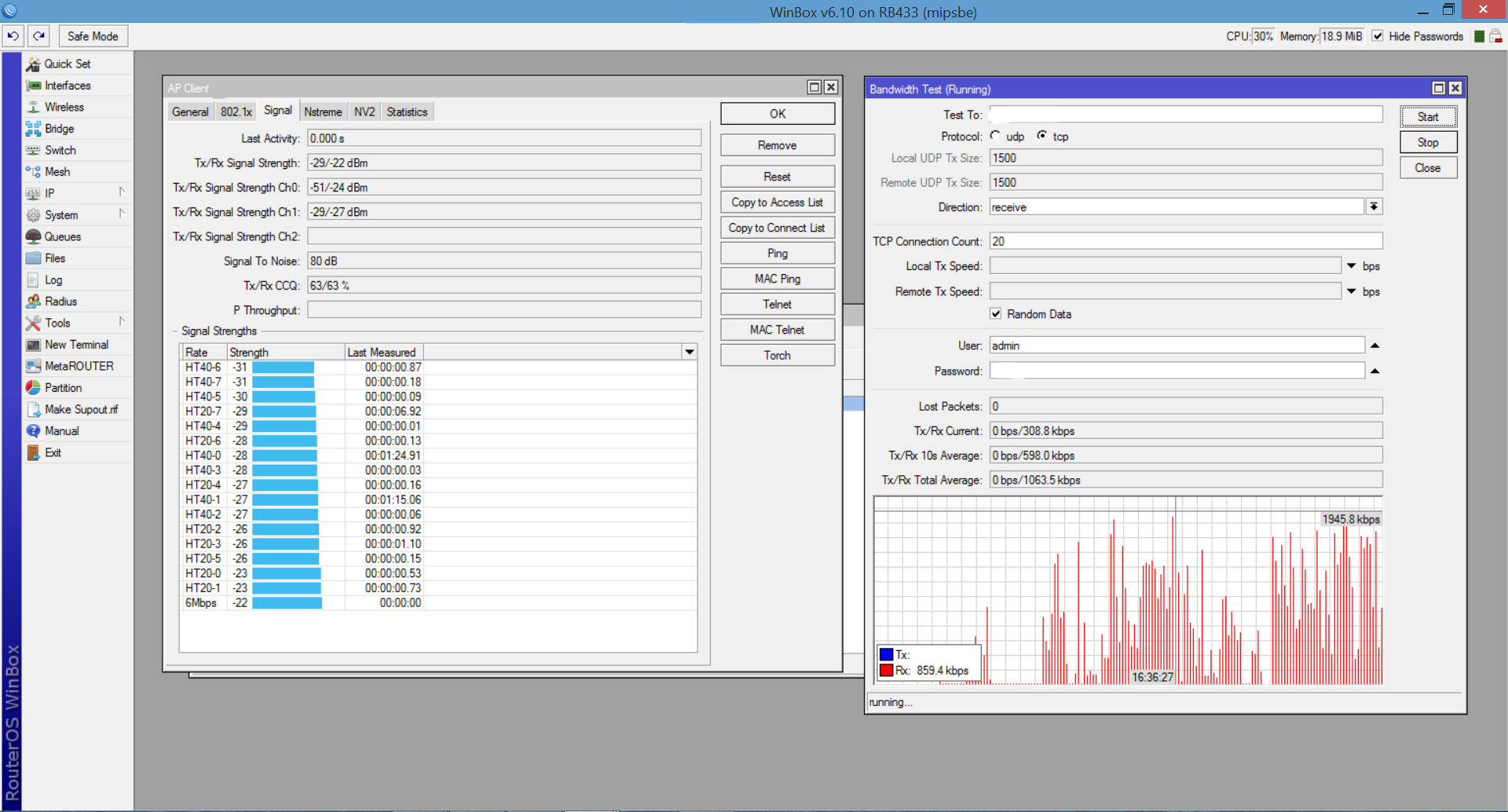The height and width of the screenshot is (812, 1508).
Task: Open the Direction dropdown arrow
Action: (1374, 207)
